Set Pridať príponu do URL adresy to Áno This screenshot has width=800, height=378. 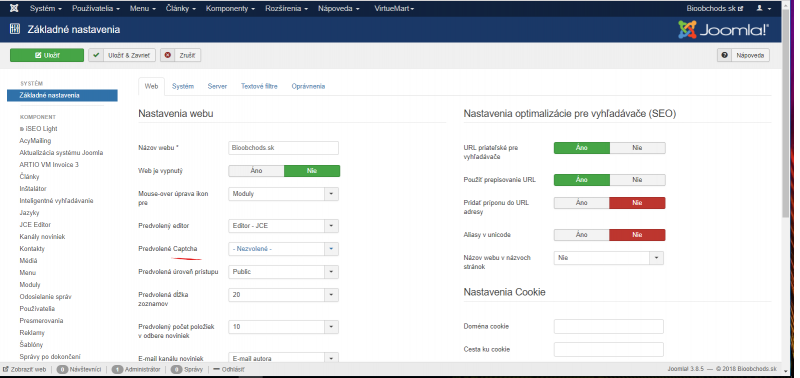pos(582,203)
